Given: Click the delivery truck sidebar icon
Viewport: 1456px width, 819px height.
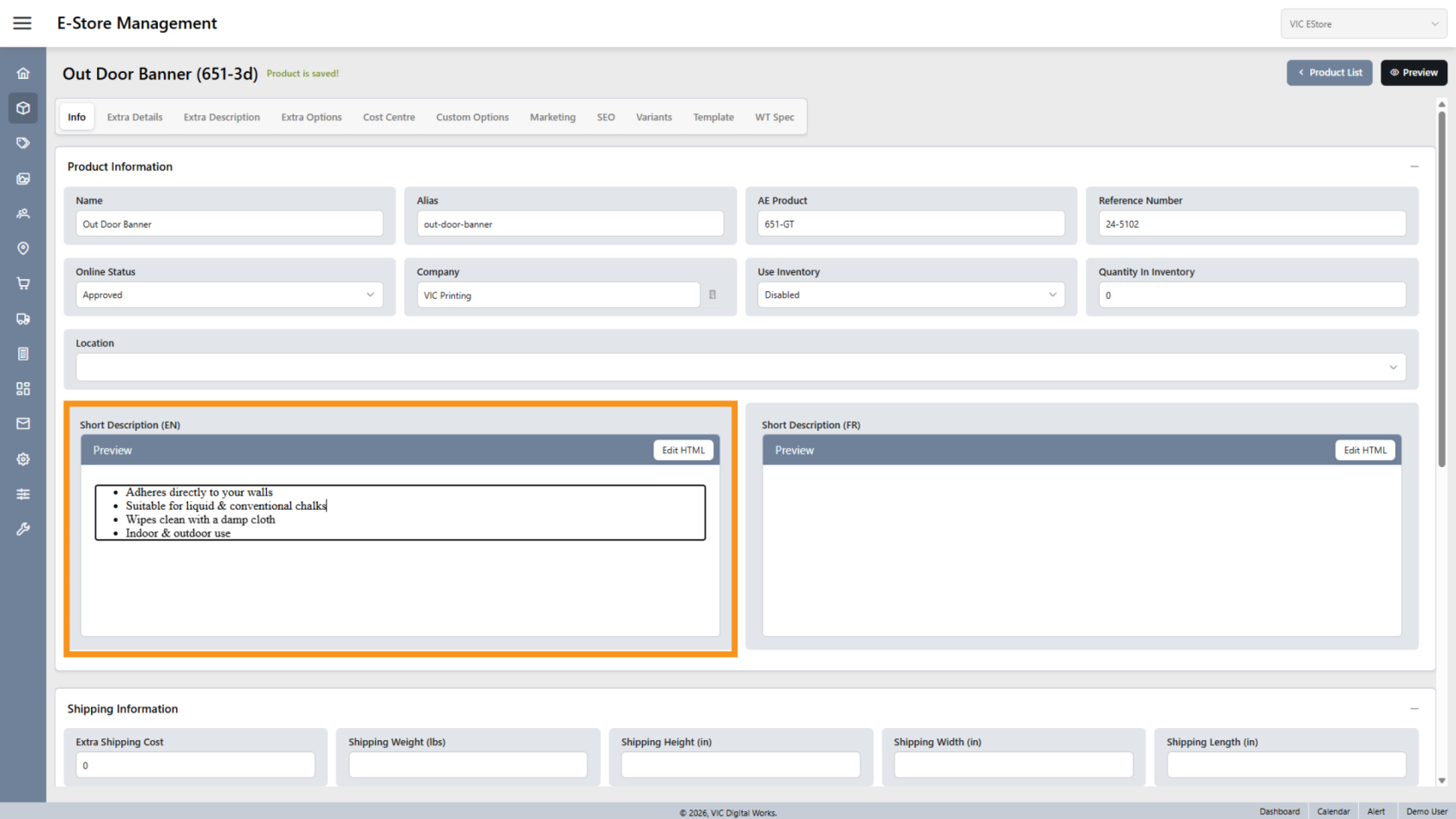Looking at the screenshot, I should (x=23, y=319).
